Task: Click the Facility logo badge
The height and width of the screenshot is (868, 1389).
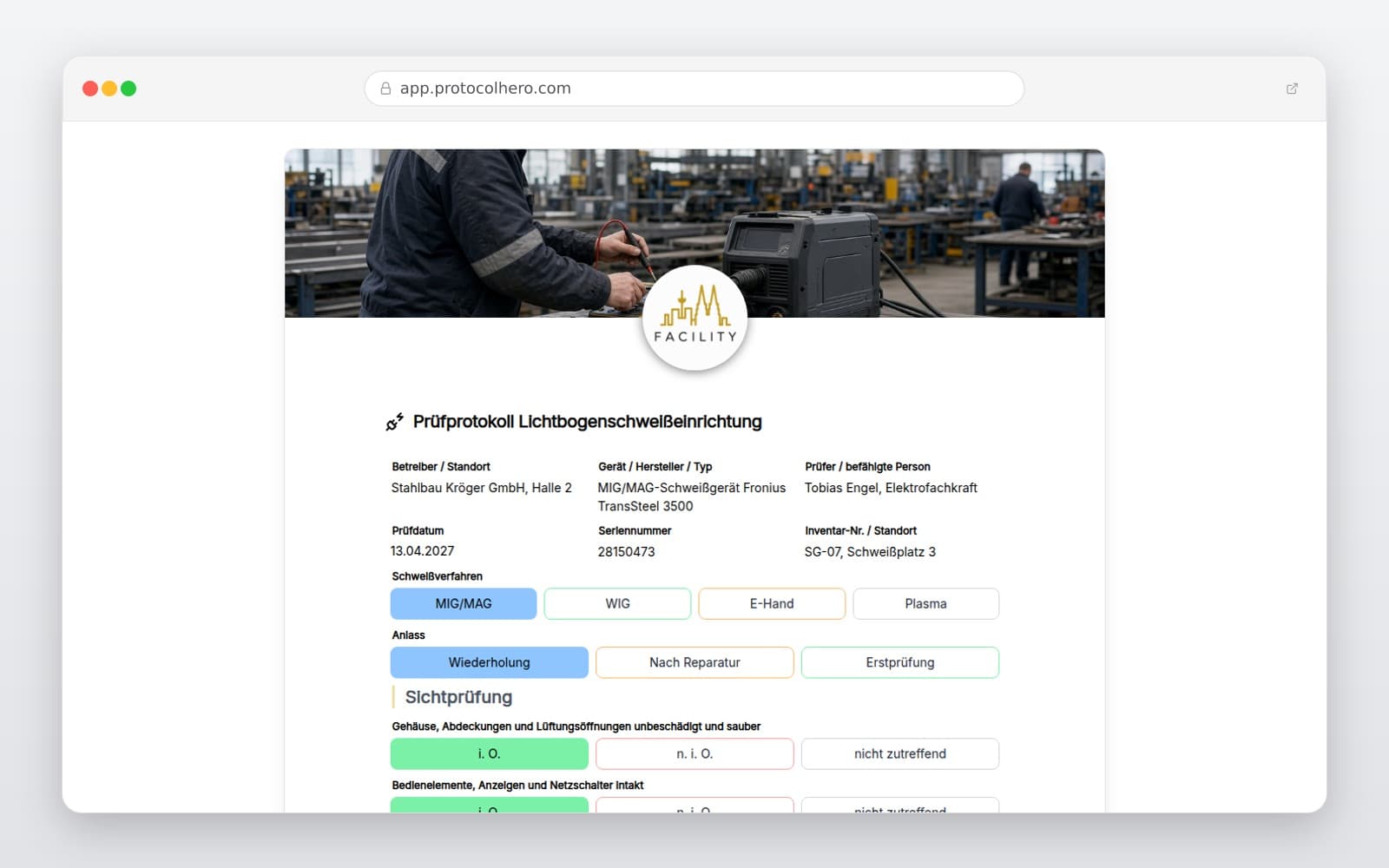Action: click(694, 319)
